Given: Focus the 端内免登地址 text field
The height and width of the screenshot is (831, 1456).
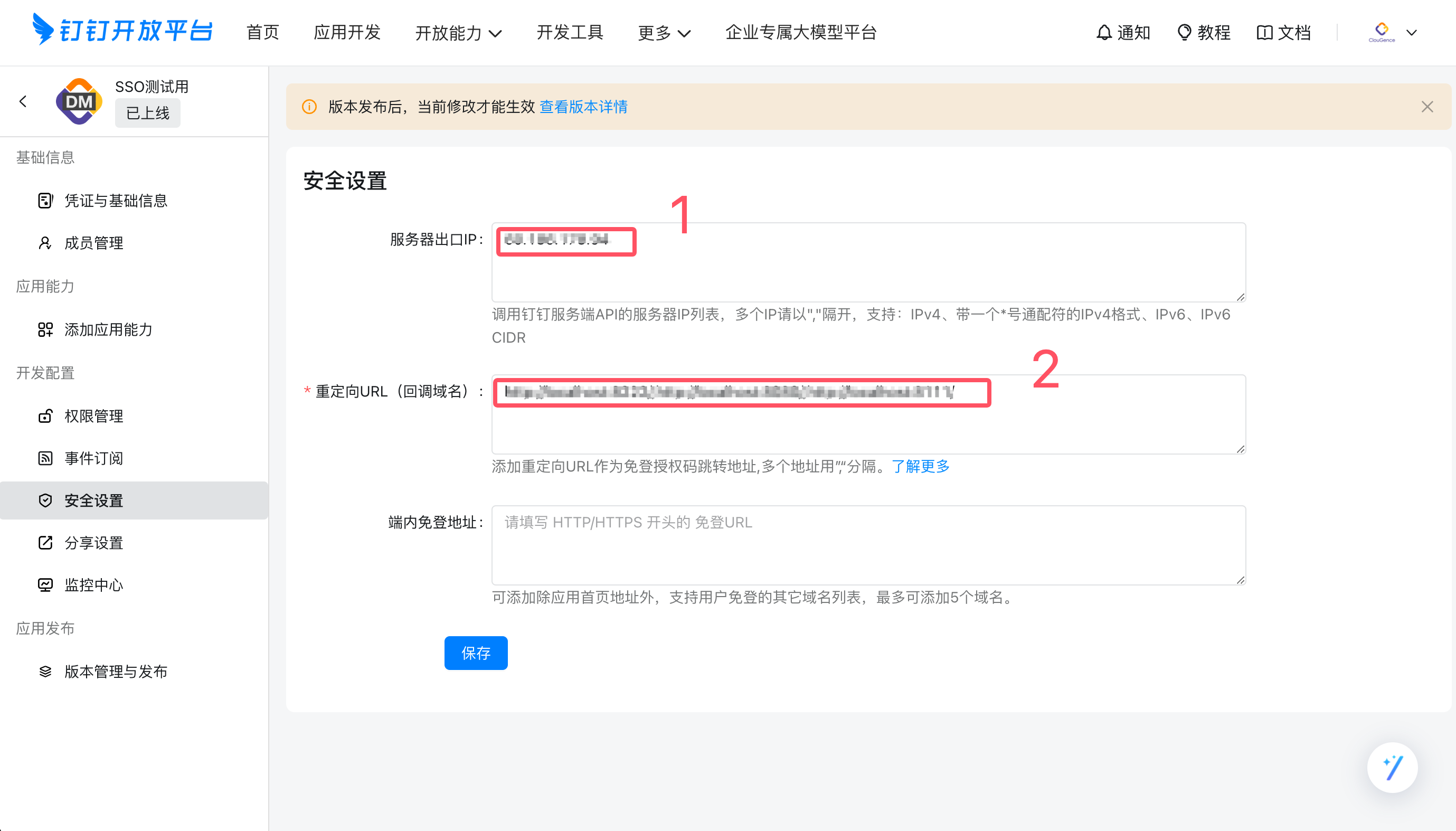Looking at the screenshot, I should (x=868, y=544).
